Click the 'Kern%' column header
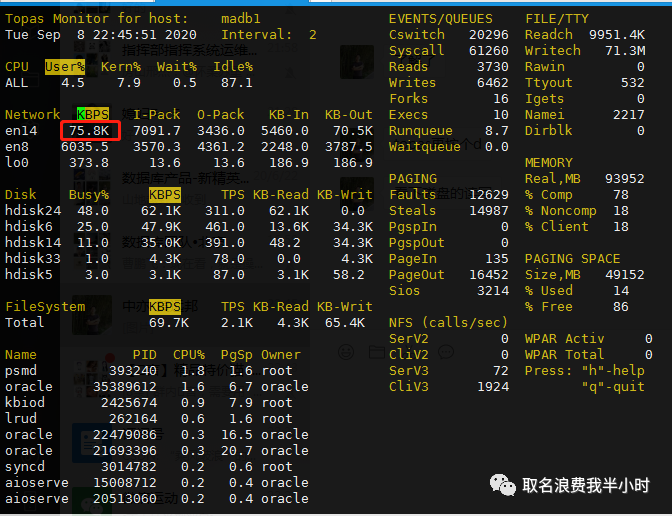Viewport: 672px width, 516px height. click(x=121, y=67)
